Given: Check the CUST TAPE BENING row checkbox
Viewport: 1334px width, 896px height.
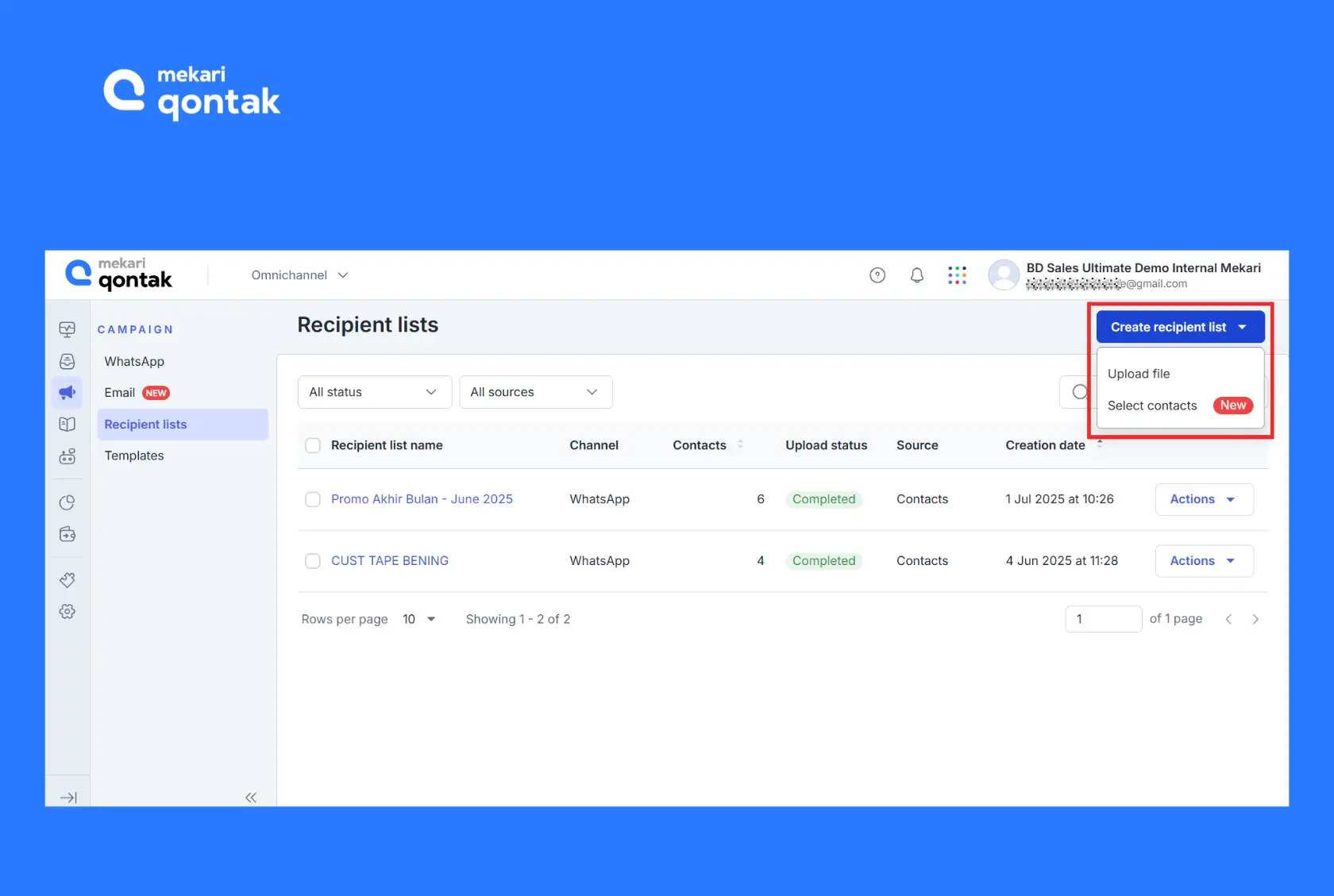Looking at the screenshot, I should tap(313, 561).
